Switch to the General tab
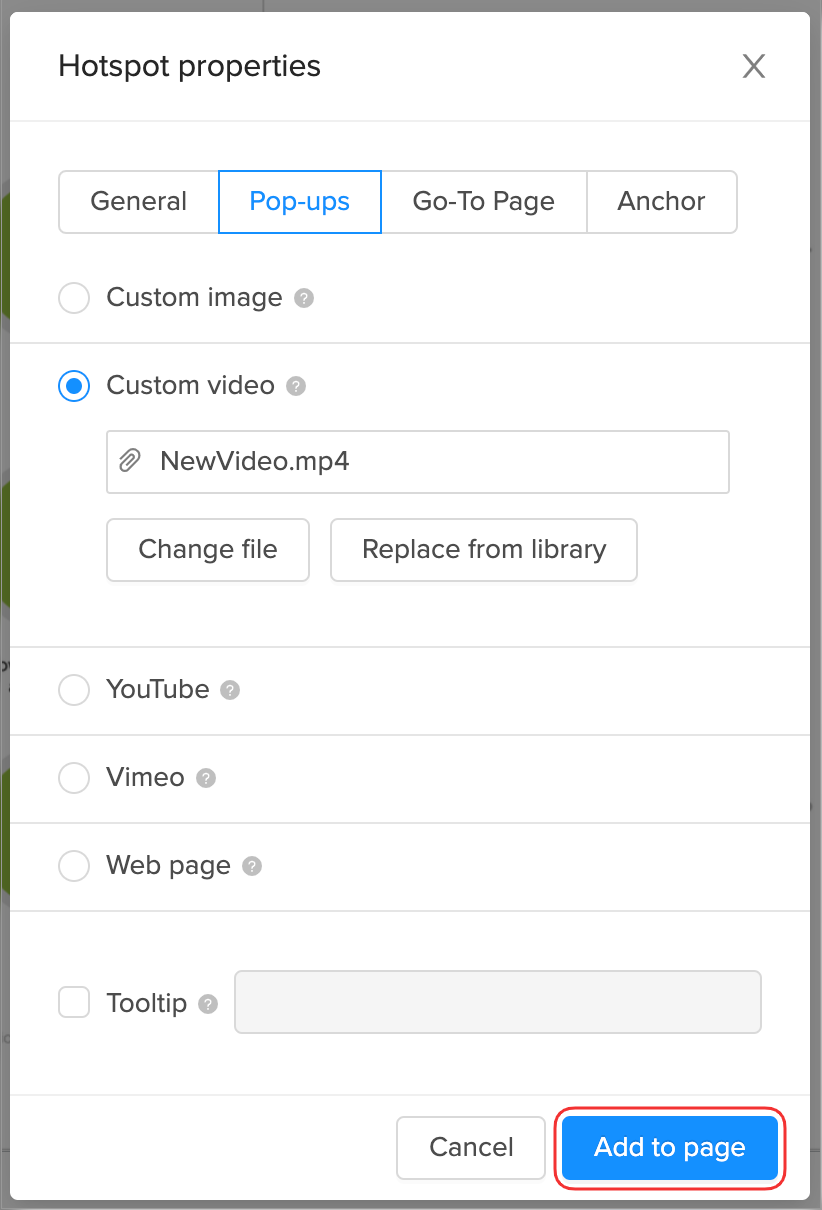 pyautogui.click(x=138, y=202)
